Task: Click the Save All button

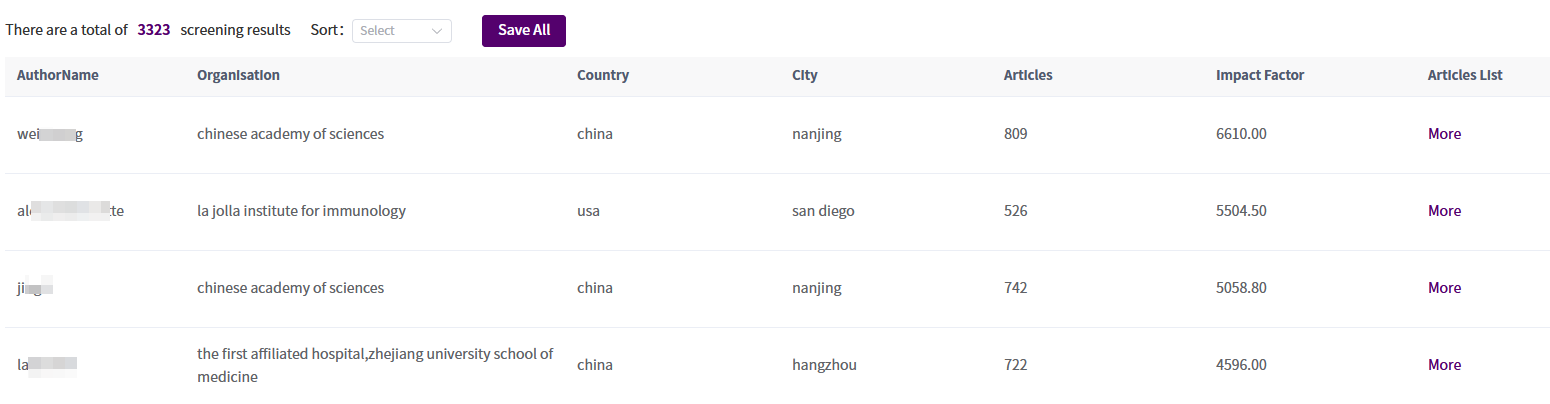Action: [x=523, y=30]
